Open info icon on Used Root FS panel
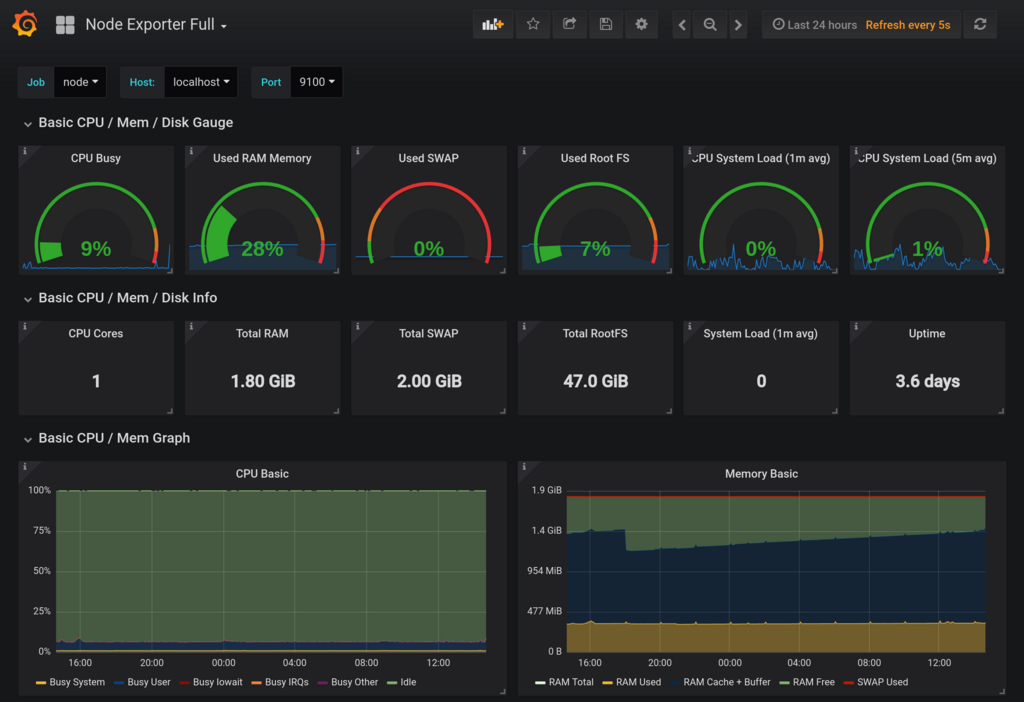This screenshot has height=702, width=1024. (x=524, y=151)
